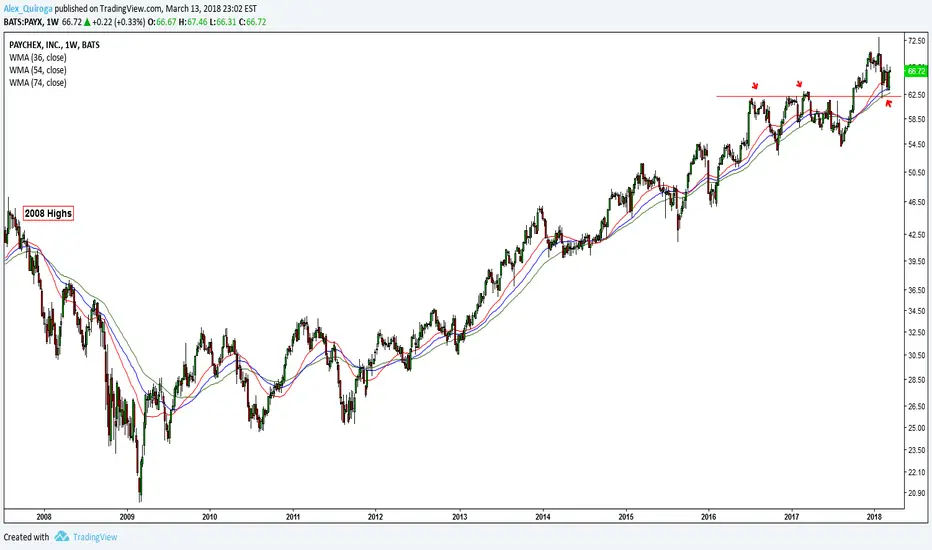Click the 20.90 price axis label

point(917,493)
